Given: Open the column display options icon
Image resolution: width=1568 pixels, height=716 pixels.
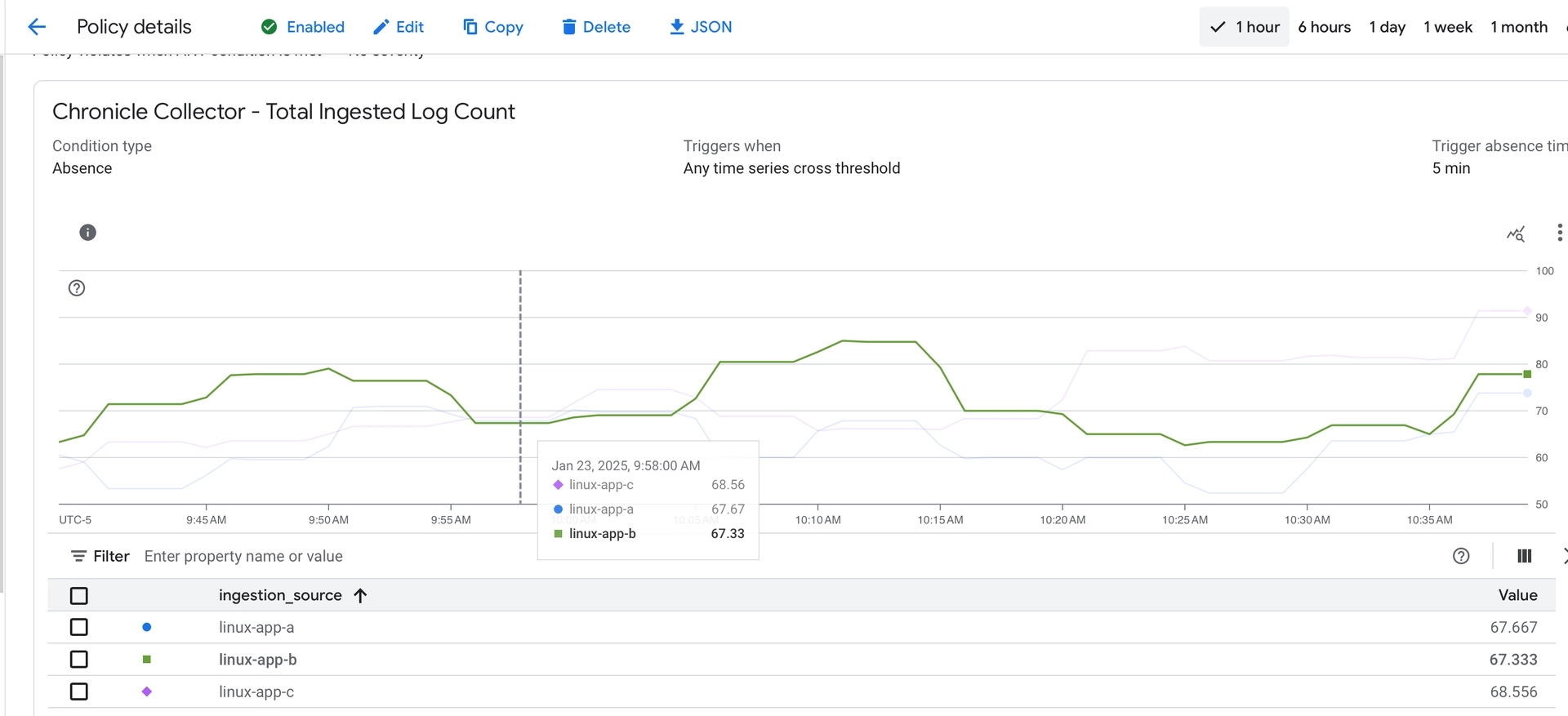Looking at the screenshot, I should (1524, 556).
